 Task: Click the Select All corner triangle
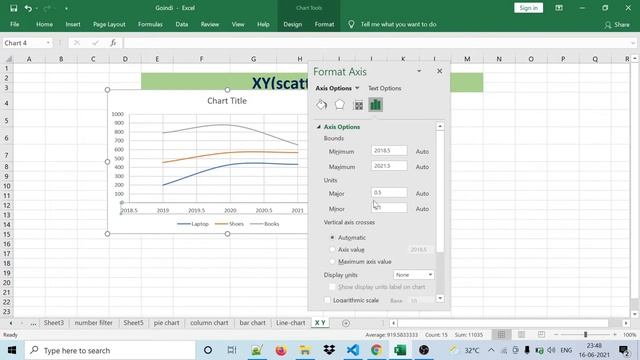9,59
